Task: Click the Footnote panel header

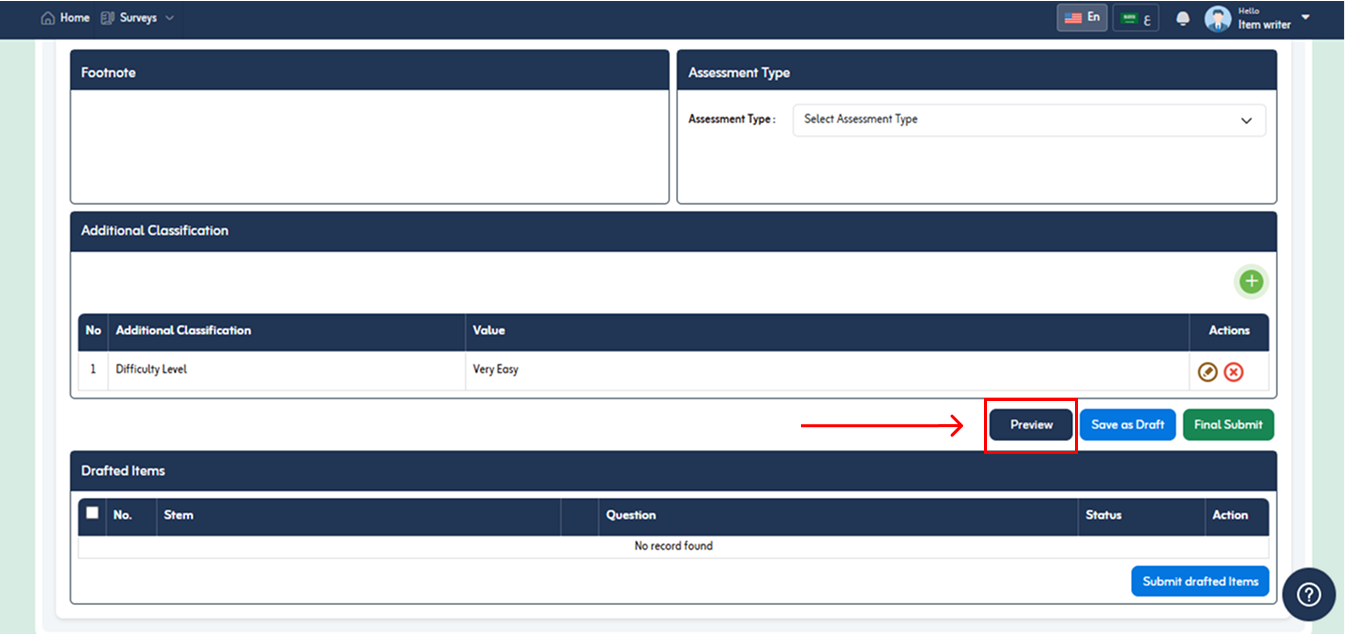Action: pos(369,71)
